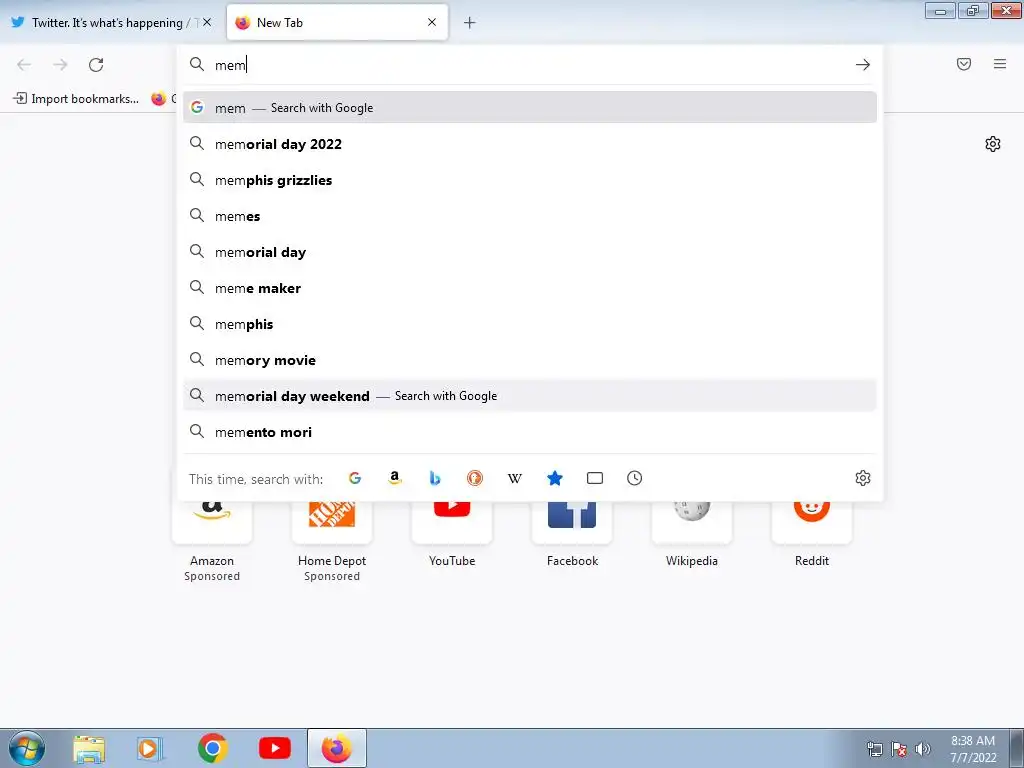
Task: Select the 'memphis' suggestion
Action: click(530, 324)
